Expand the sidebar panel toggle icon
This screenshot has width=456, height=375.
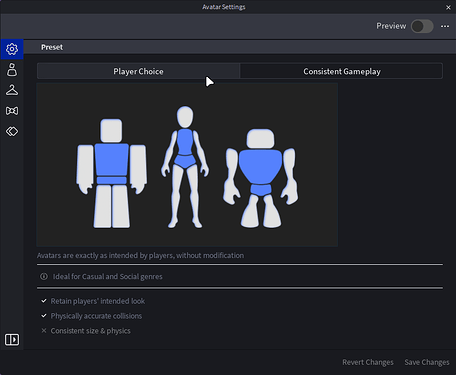[x=12, y=340]
